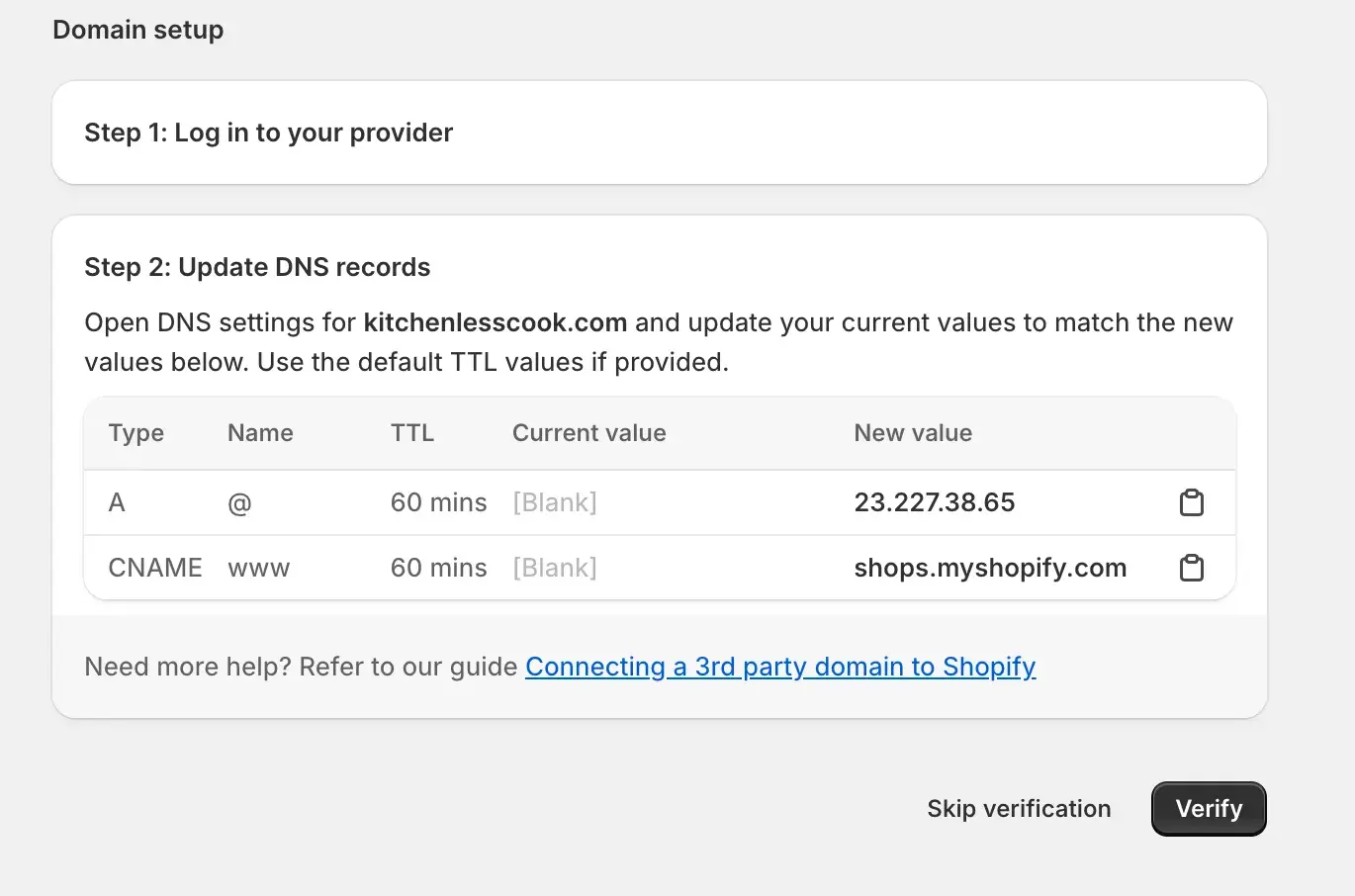Viewport: 1355px width, 896px height.
Task: Click the 60 mins TTL in CNAME row
Action: [x=438, y=568]
